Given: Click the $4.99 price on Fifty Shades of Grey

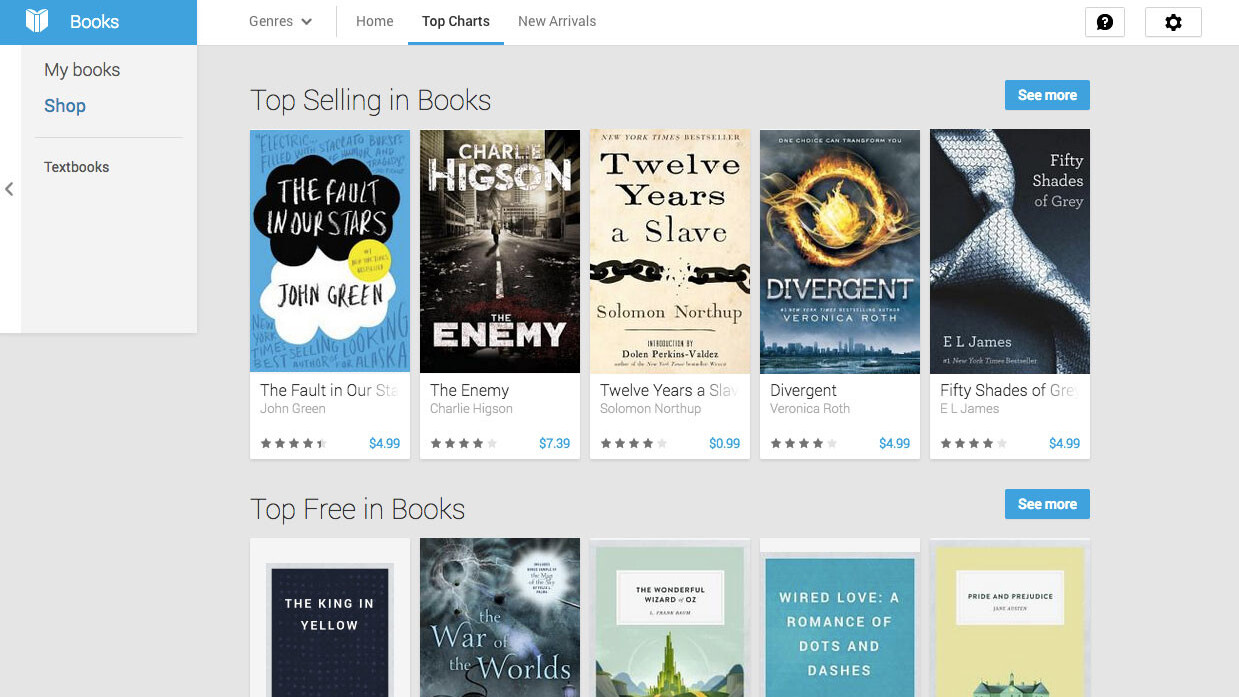Looking at the screenshot, I should pyautogui.click(x=1064, y=443).
